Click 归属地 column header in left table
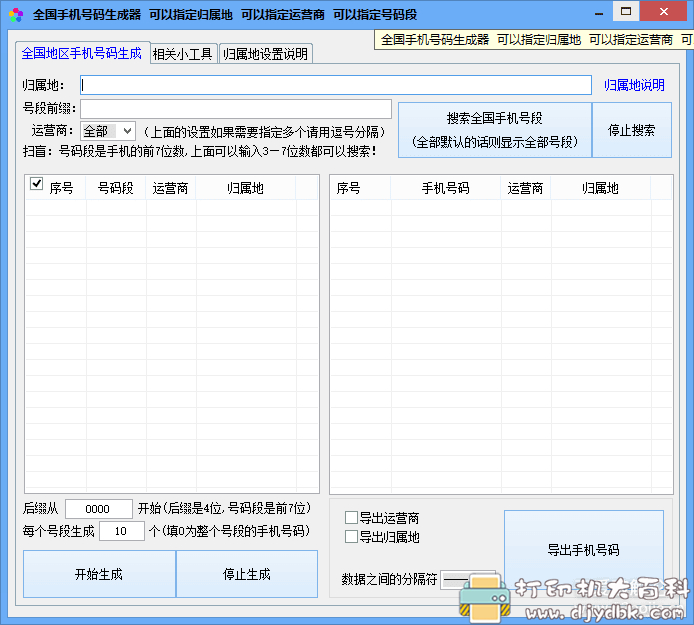Image resolution: width=694 pixels, height=625 pixels. (246, 188)
